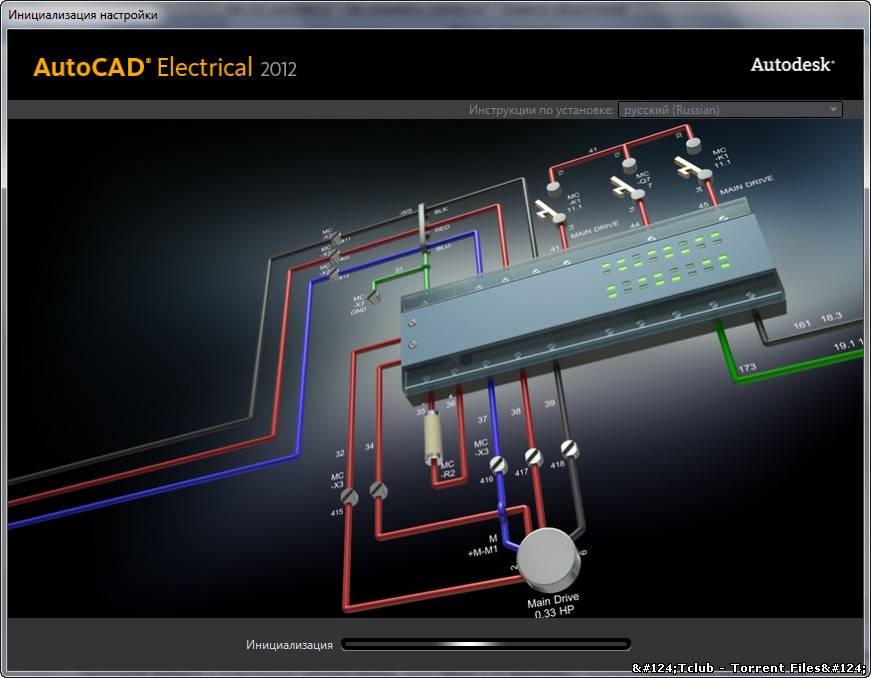The width and height of the screenshot is (871, 678).
Task: Click the Tclub Torrent Files watermark text
Action: pyautogui.click(x=750, y=667)
